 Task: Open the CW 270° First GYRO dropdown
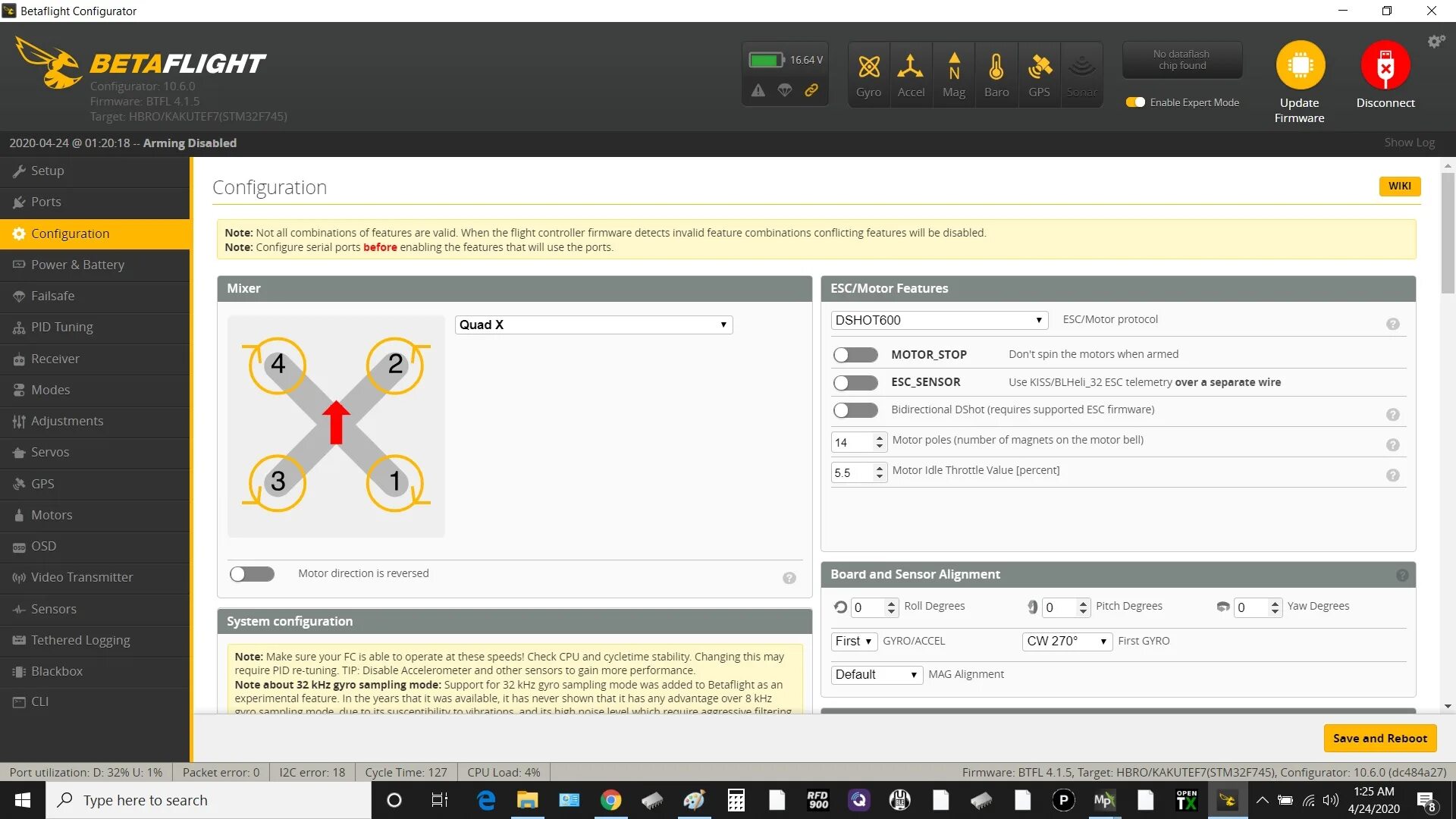point(1066,642)
